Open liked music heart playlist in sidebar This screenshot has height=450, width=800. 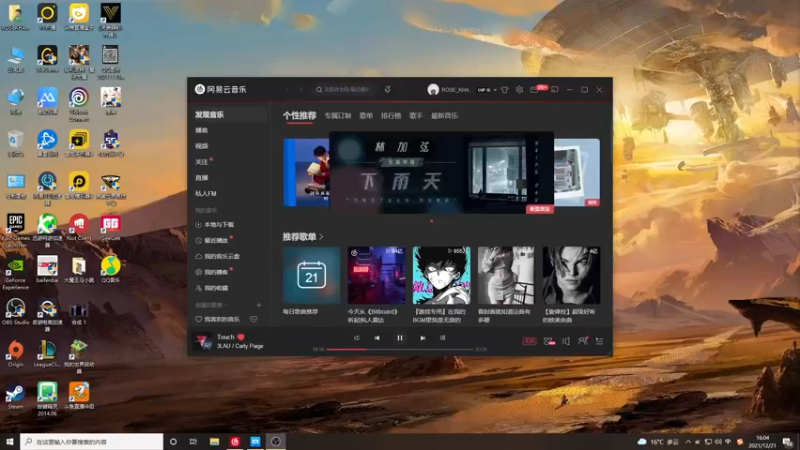point(218,319)
